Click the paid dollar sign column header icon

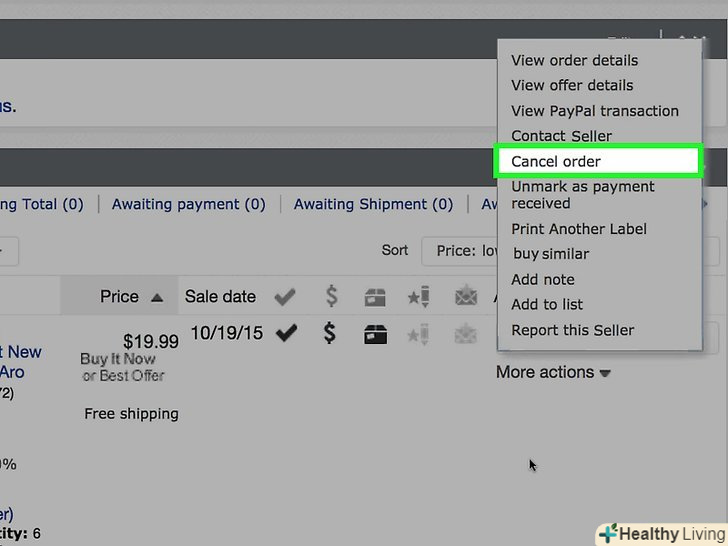tap(331, 297)
